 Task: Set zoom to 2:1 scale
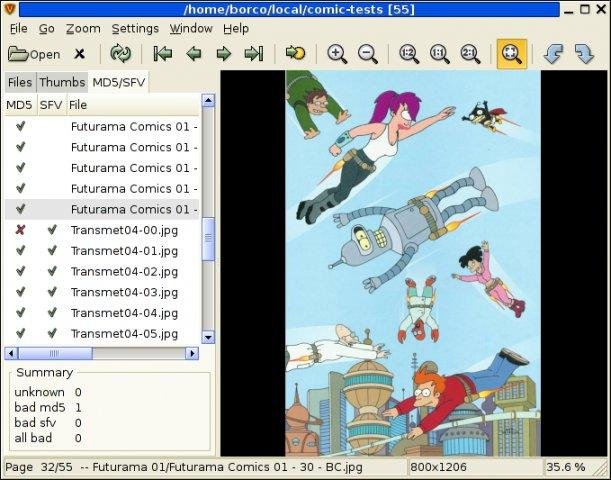click(x=470, y=54)
